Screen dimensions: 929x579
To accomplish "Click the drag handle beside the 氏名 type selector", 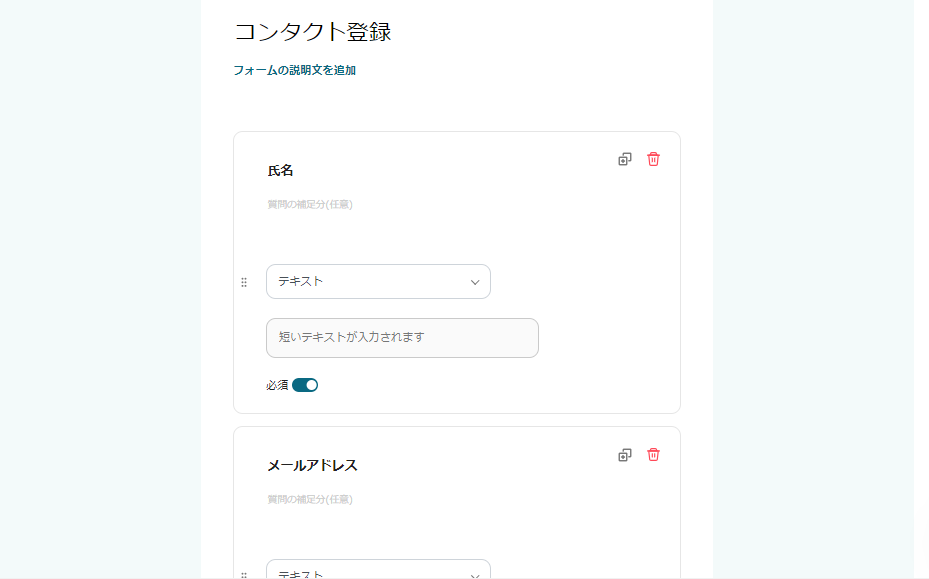I will (x=244, y=281).
